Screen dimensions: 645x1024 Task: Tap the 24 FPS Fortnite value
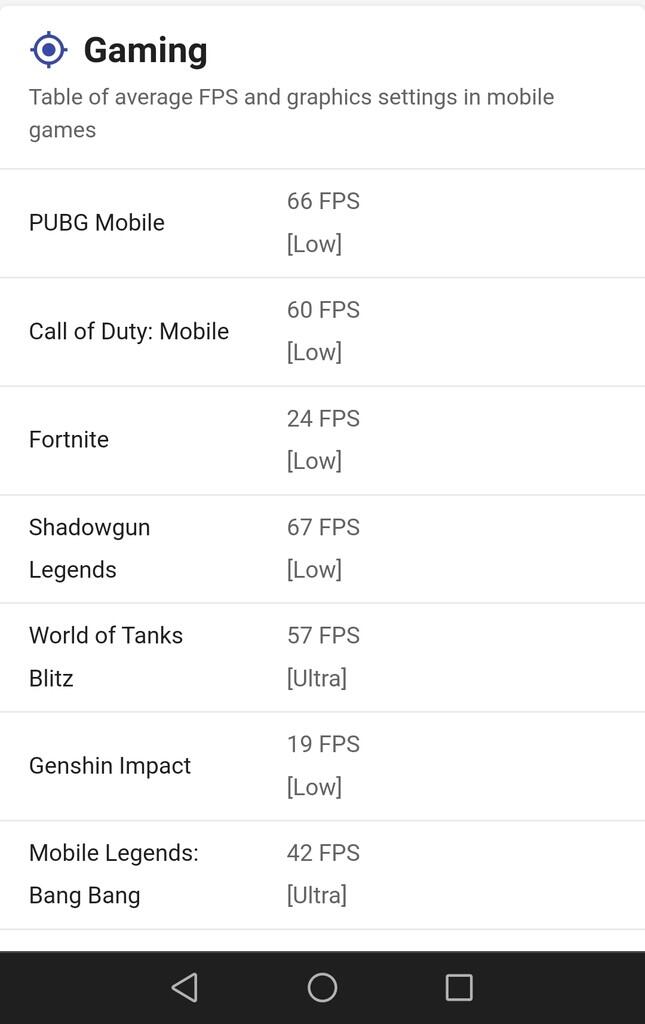(323, 419)
